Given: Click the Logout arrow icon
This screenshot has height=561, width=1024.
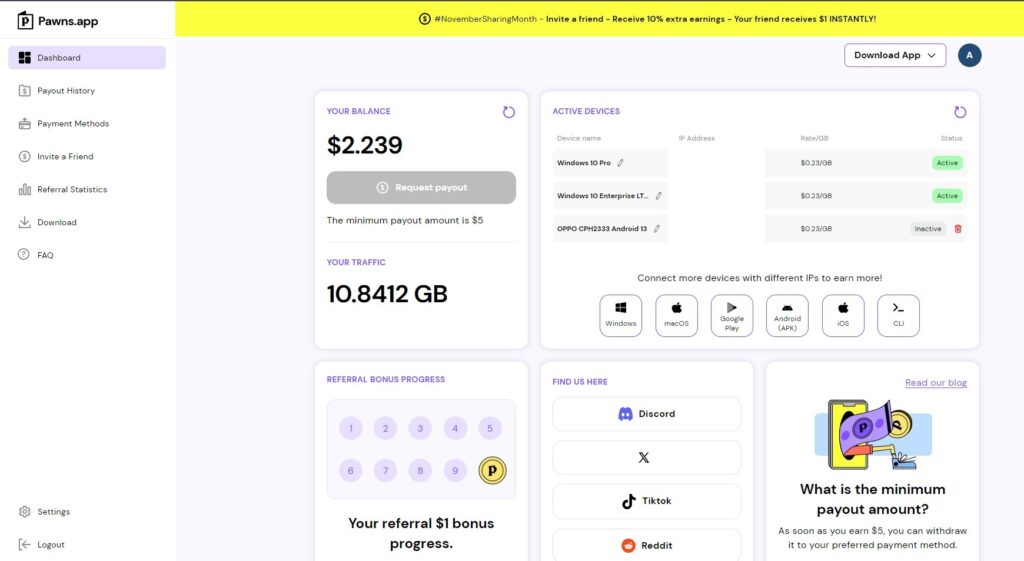Looking at the screenshot, I should pos(24,545).
